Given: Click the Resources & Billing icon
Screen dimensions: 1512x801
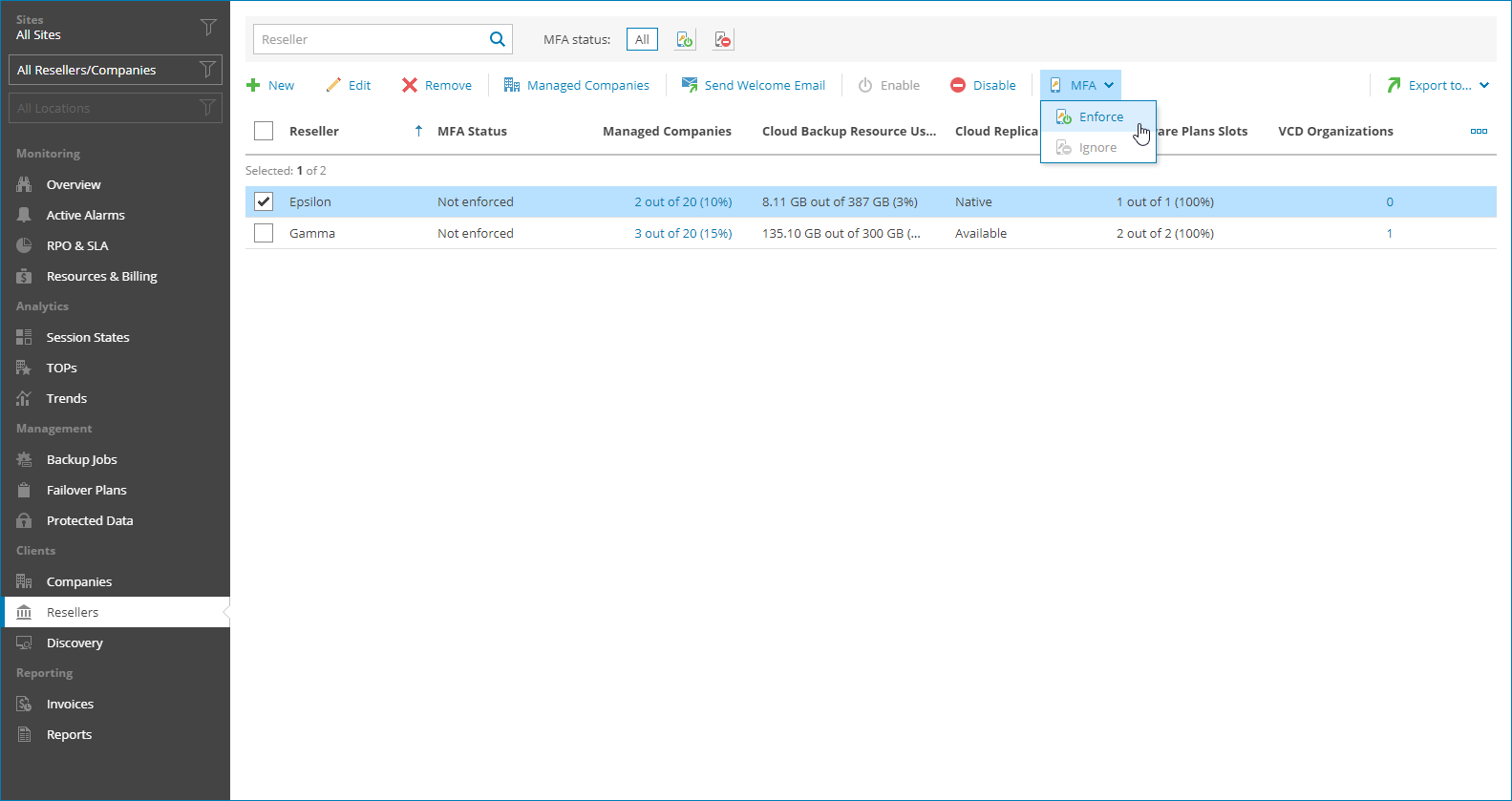Looking at the screenshot, I should [24, 276].
